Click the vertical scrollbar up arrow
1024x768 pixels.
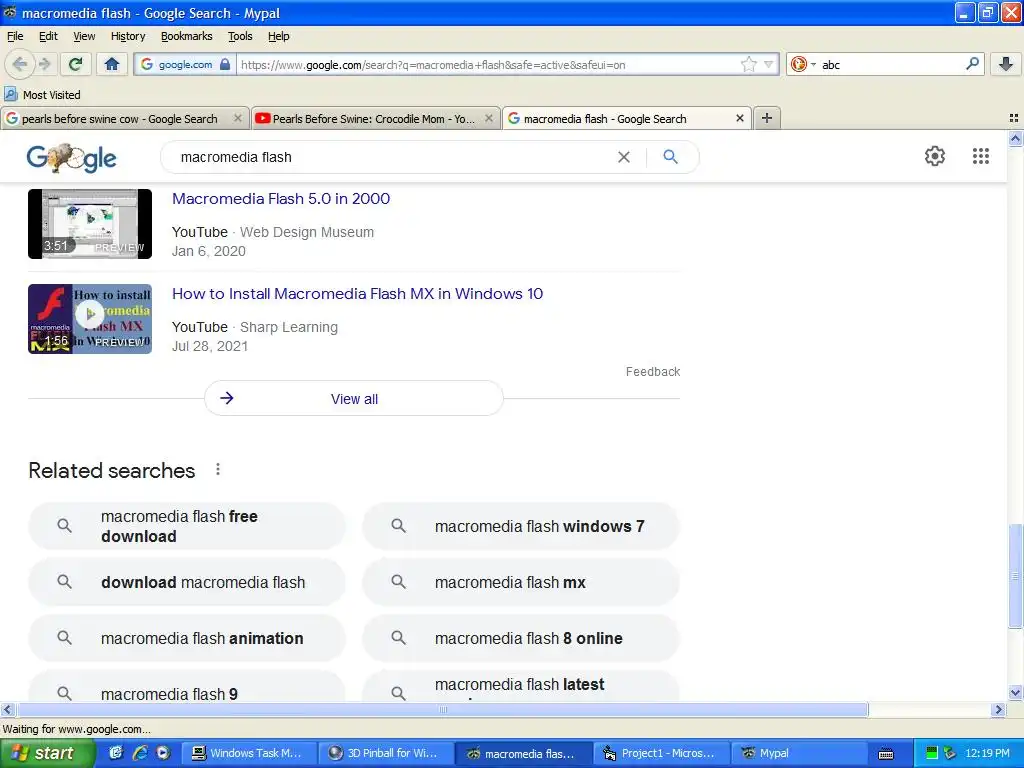tap(1015, 138)
